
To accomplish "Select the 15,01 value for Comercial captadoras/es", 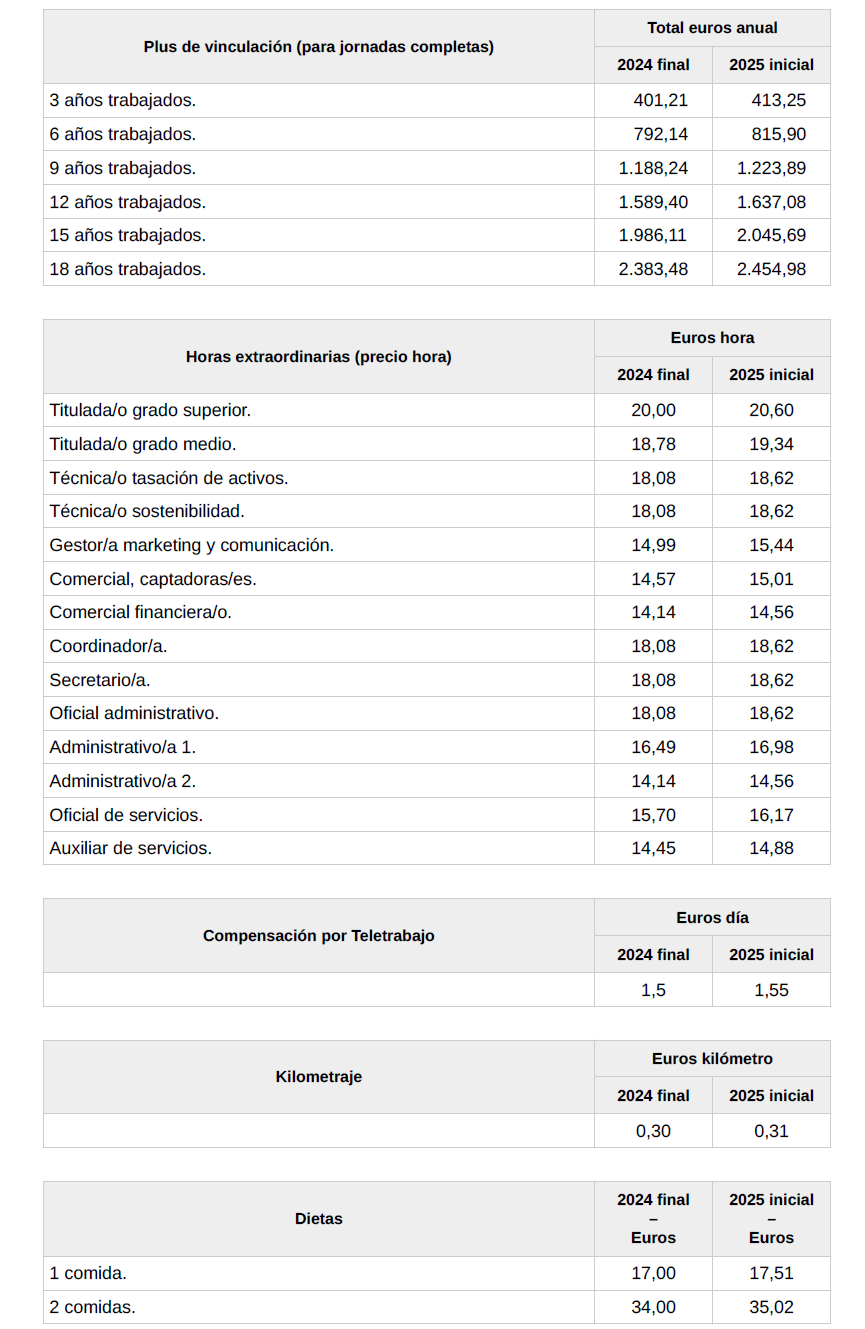I will [771, 579].
